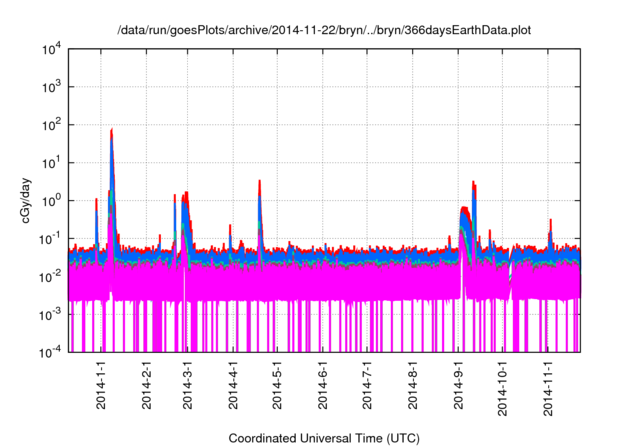
Task: Select the 2014-6-1 date tick label
Action: point(323,388)
